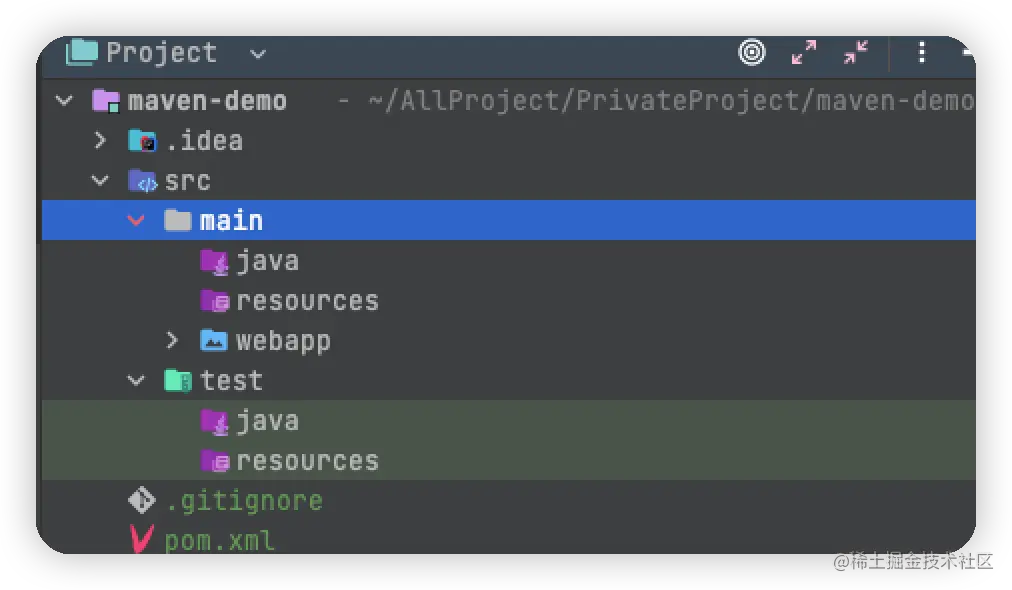Open the vertical three-dot options menu
Image resolution: width=1012 pixels, height=590 pixels.
click(922, 52)
